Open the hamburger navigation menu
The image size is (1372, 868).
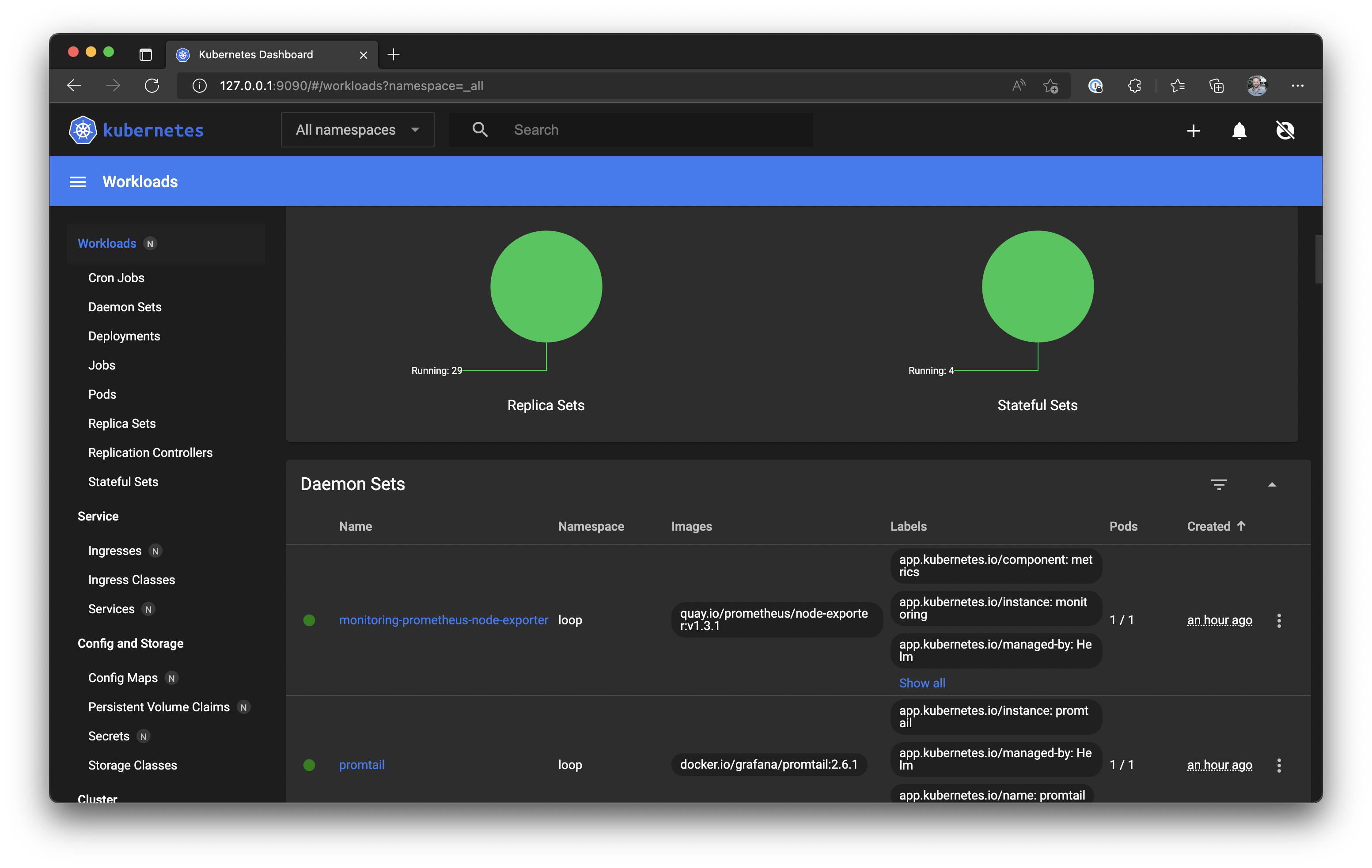pos(77,182)
